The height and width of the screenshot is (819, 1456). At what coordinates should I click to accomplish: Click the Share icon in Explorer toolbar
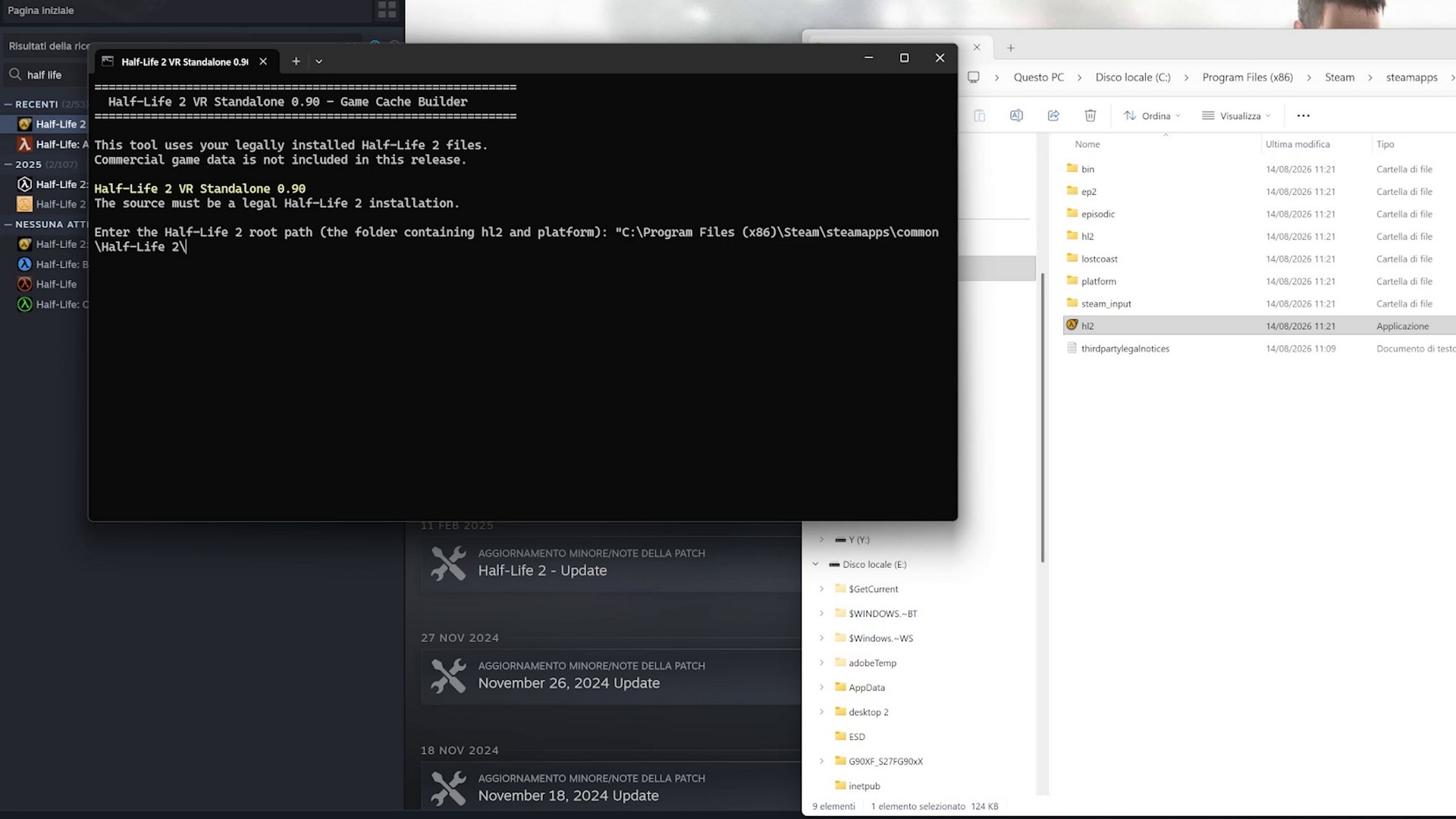(1053, 115)
